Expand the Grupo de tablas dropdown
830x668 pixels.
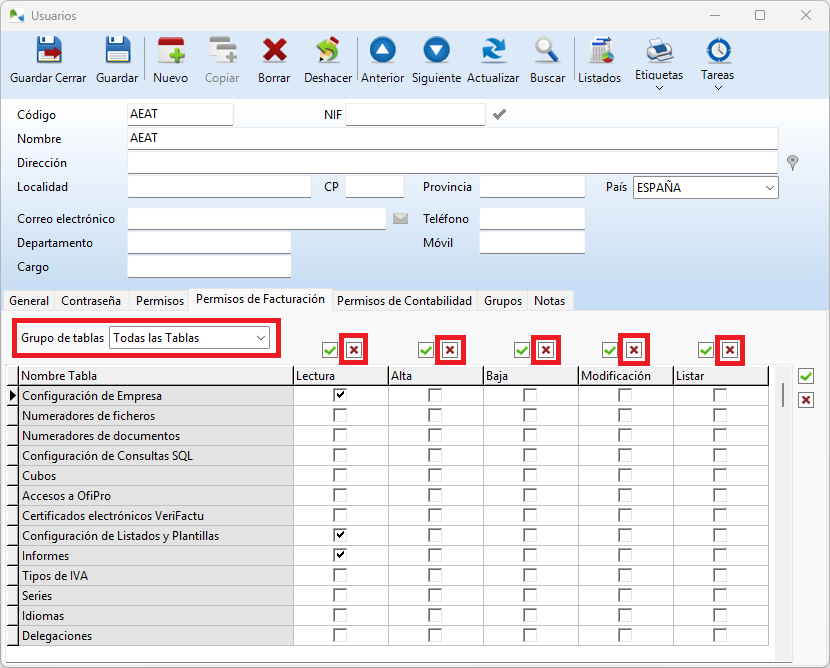pyautogui.click(x=261, y=338)
